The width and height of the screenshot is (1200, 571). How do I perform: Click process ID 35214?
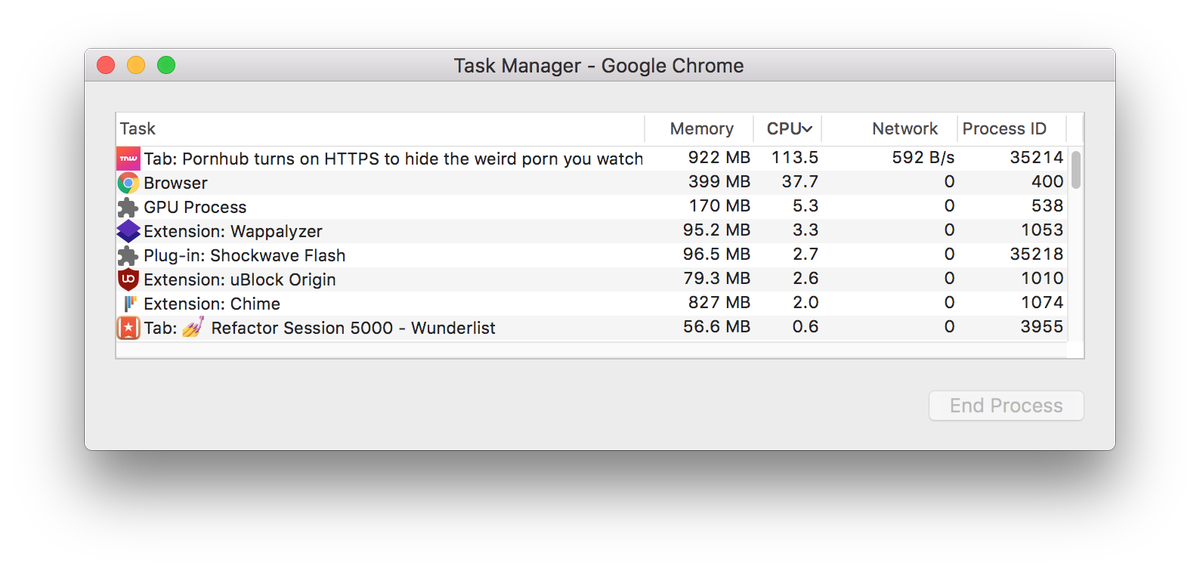point(1036,158)
